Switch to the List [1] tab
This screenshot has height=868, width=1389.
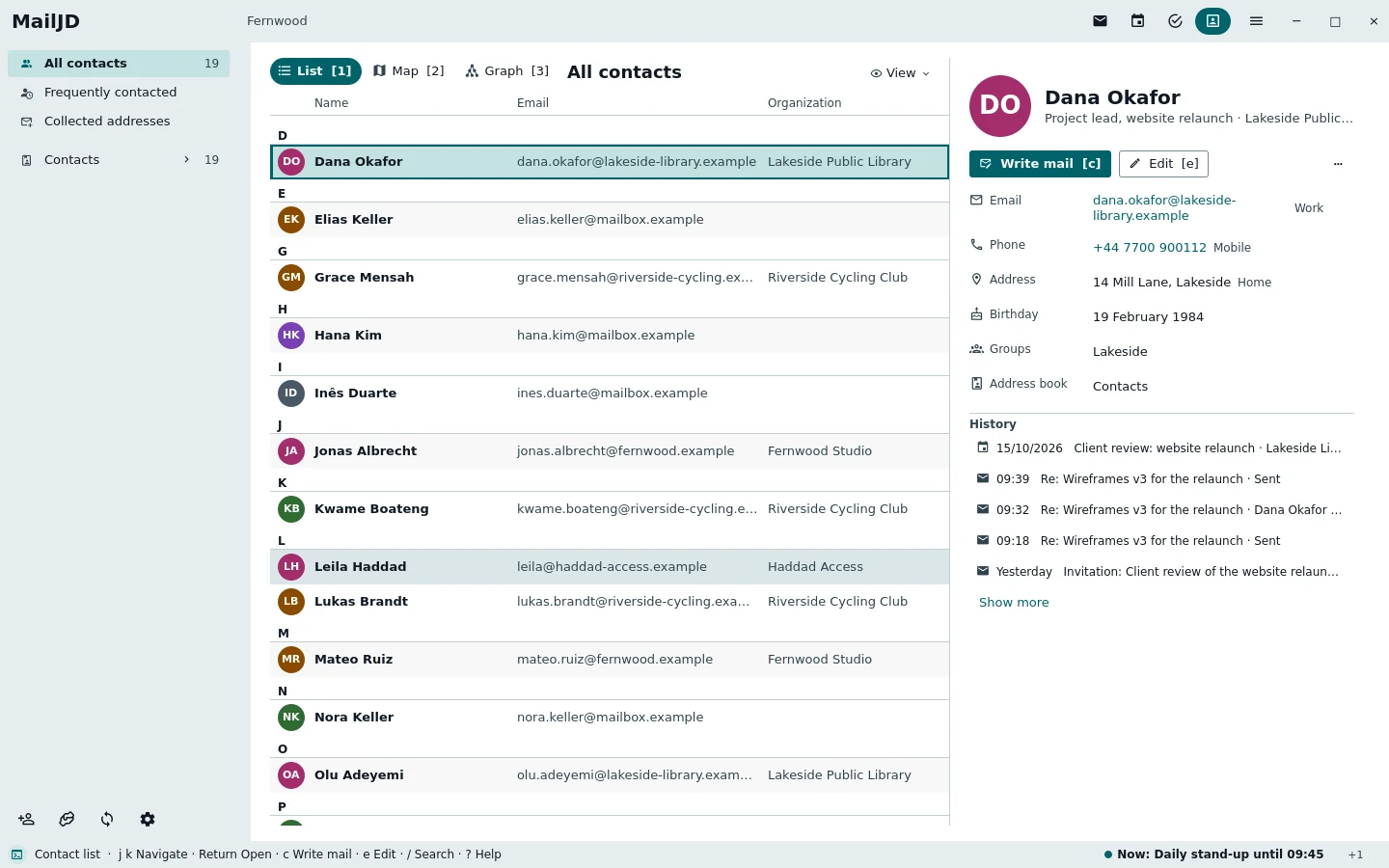click(316, 71)
